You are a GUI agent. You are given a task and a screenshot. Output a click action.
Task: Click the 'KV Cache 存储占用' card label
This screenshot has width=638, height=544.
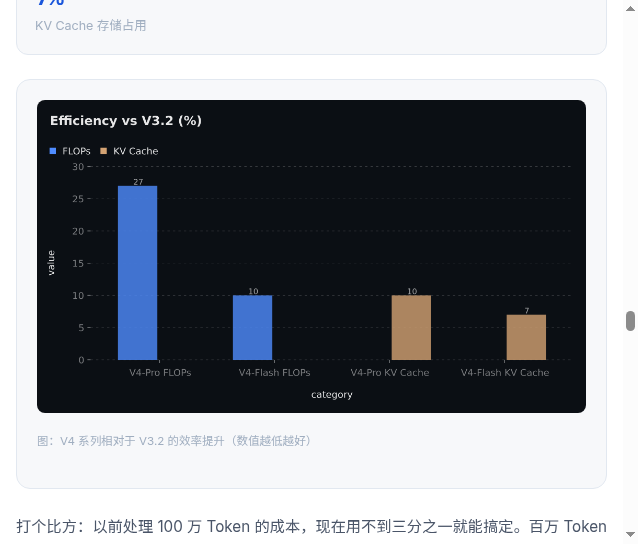pos(91,26)
